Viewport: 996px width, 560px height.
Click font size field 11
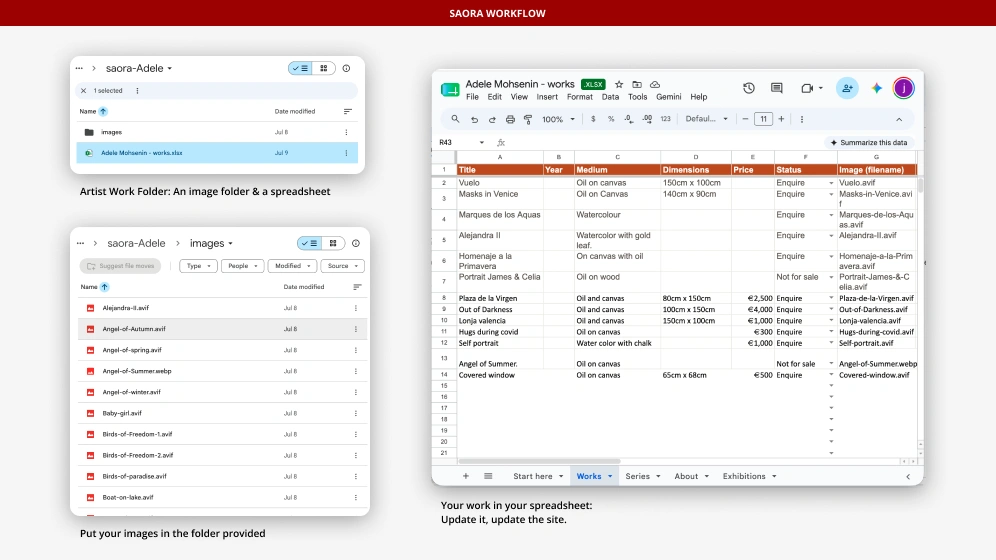pos(764,119)
